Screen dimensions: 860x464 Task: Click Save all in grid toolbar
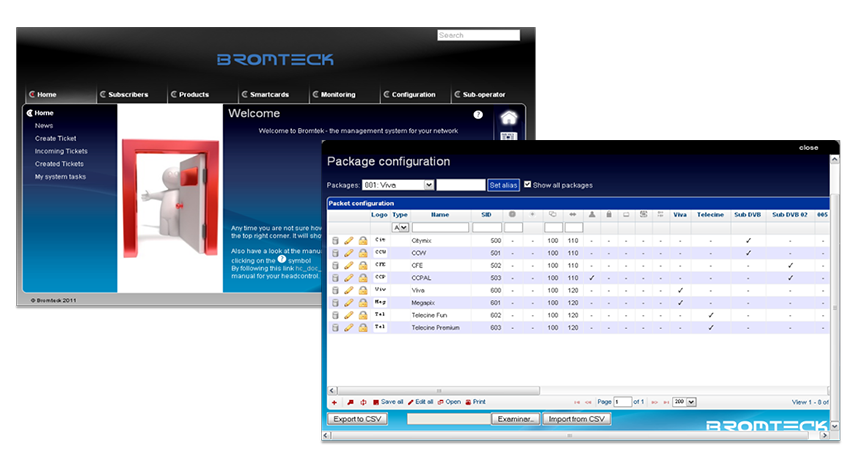[388, 402]
